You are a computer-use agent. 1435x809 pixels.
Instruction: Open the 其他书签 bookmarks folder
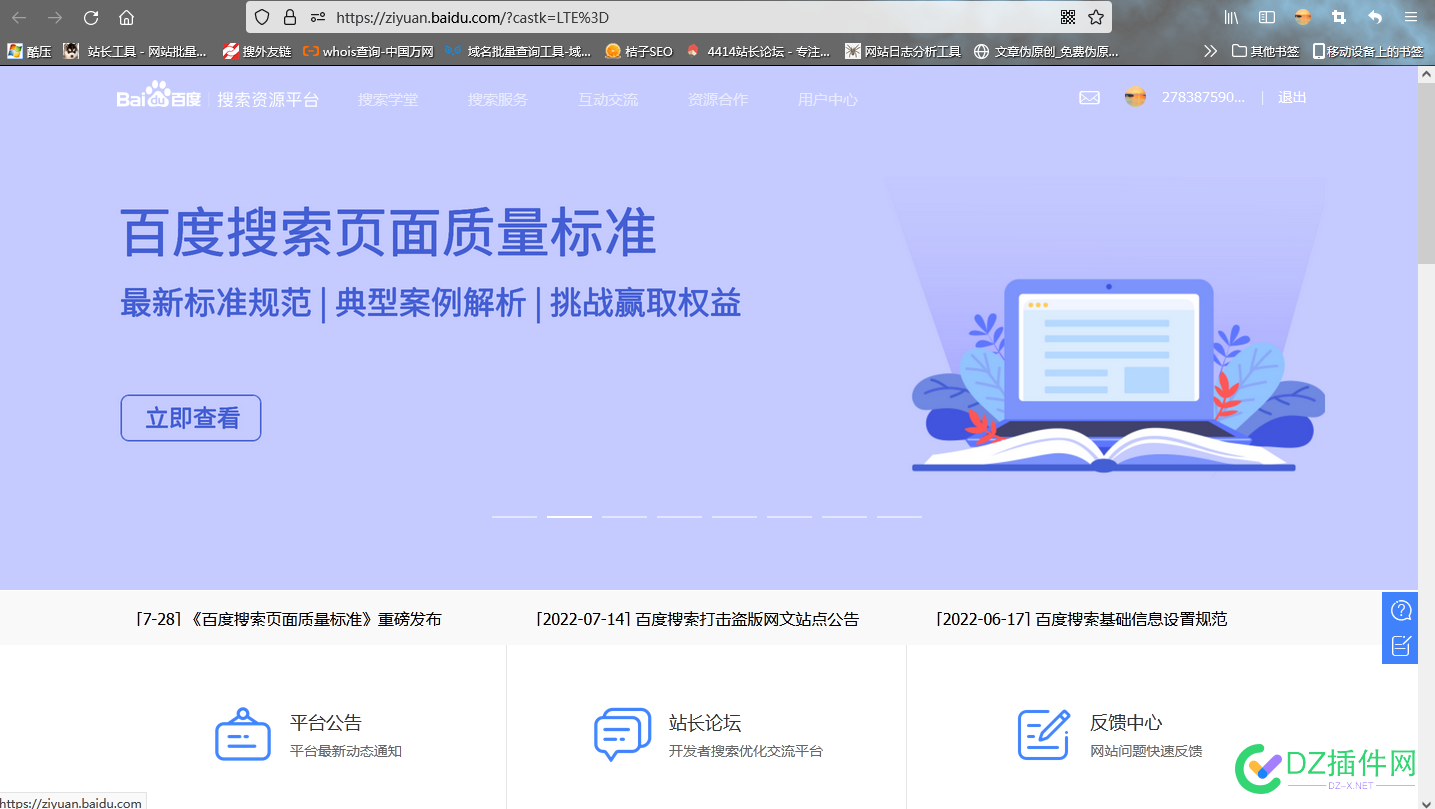pyautogui.click(x=1265, y=51)
